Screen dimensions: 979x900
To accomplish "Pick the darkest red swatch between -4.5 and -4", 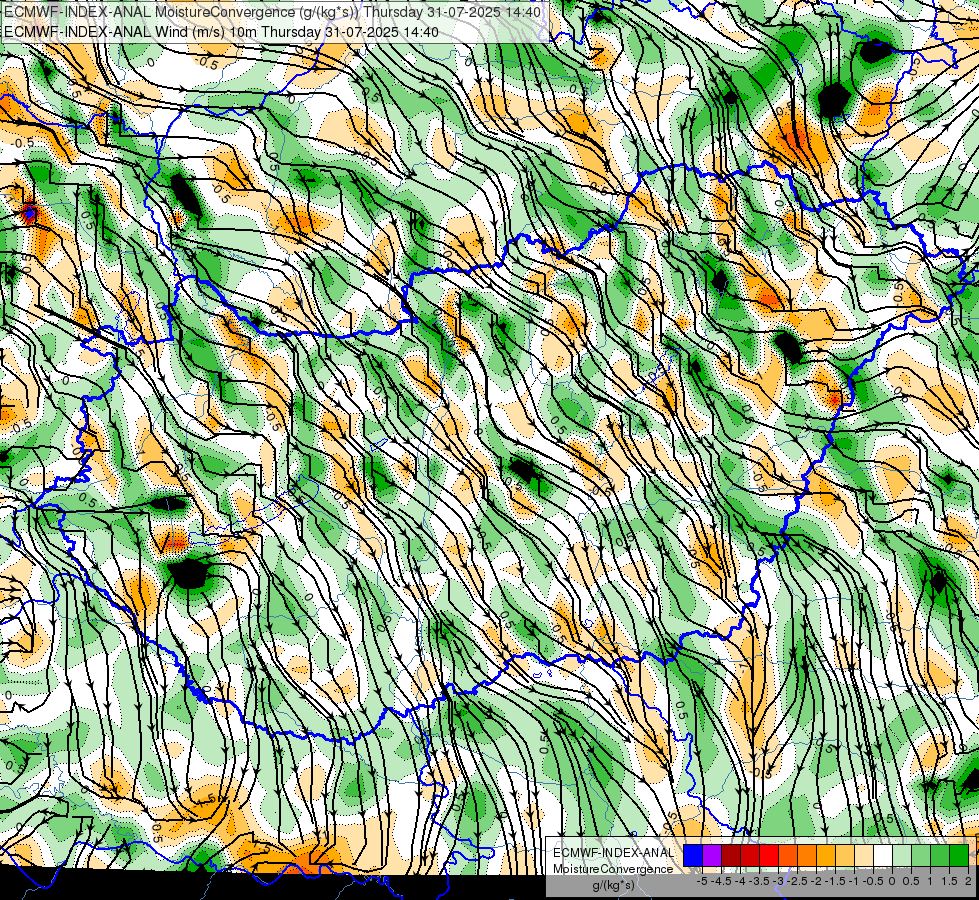I will 731,855.
